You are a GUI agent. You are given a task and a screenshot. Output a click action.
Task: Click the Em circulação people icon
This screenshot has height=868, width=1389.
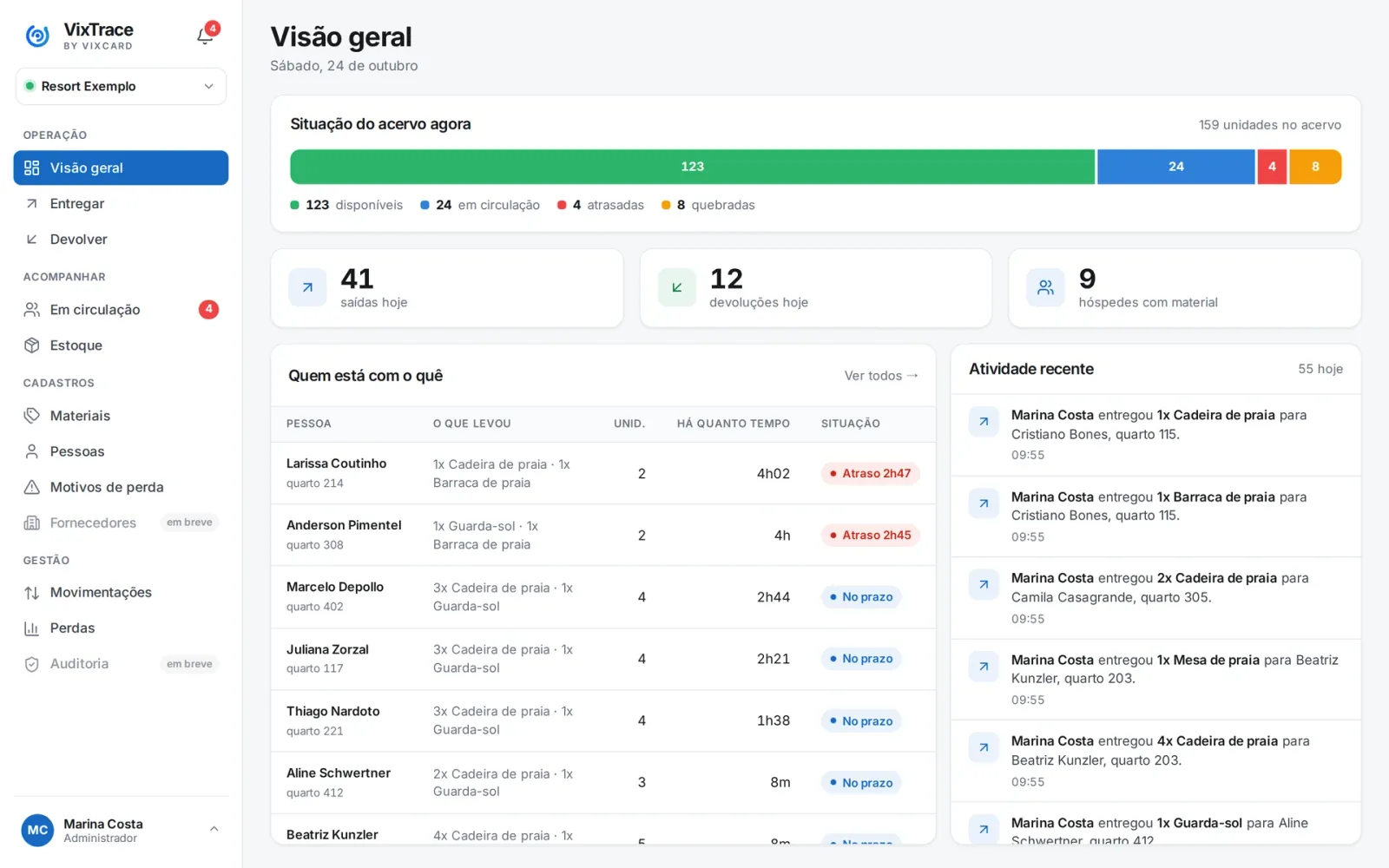coord(32,310)
